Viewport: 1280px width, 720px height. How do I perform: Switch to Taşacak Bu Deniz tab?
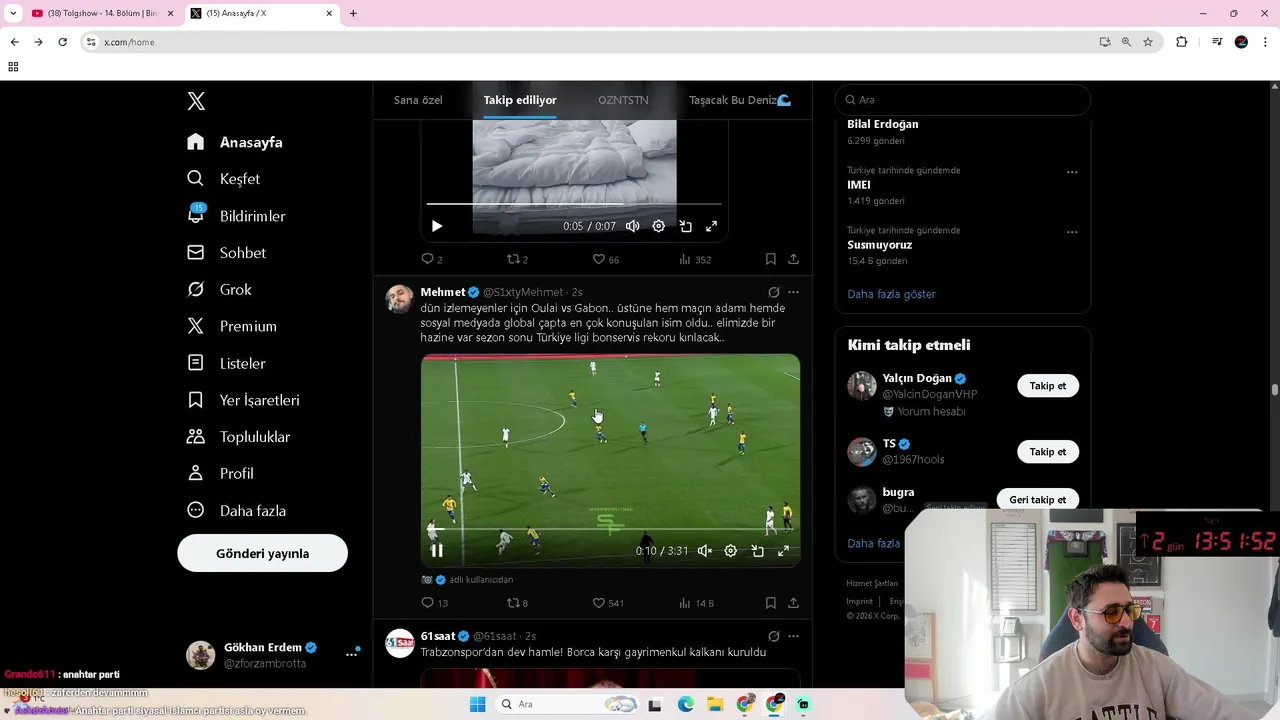pyautogui.click(x=740, y=100)
